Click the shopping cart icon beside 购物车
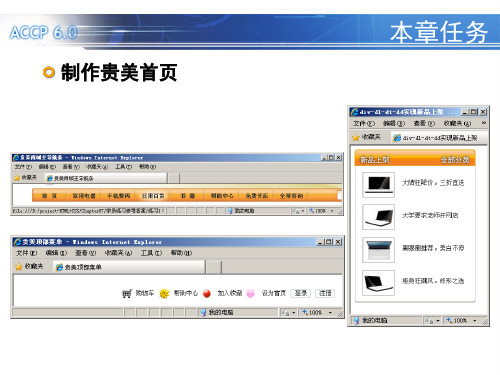Image resolution: width=500 pixels, height=375 pixels. [x=127, y=294]
